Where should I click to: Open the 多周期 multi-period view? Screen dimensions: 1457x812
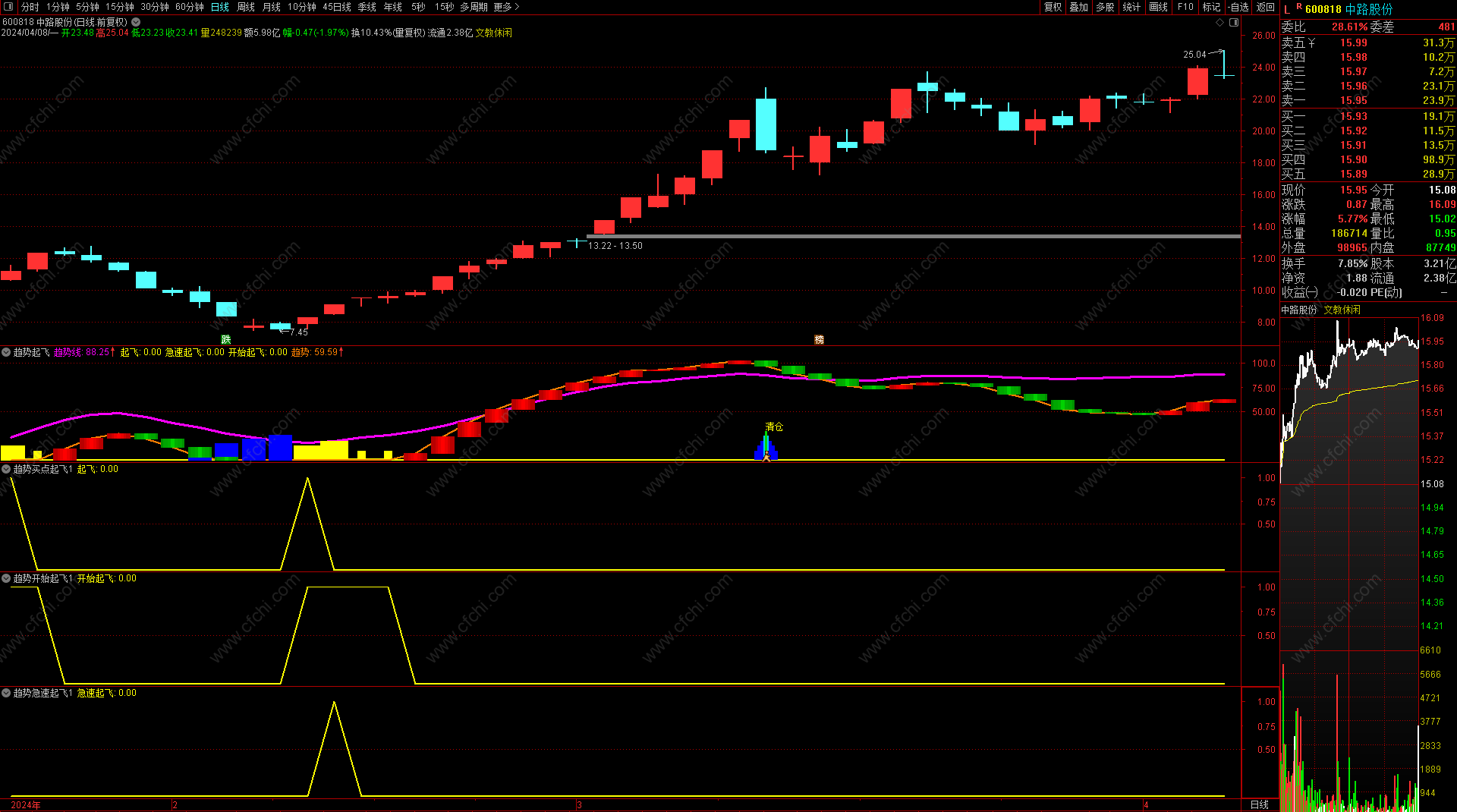tap(474, 7)
